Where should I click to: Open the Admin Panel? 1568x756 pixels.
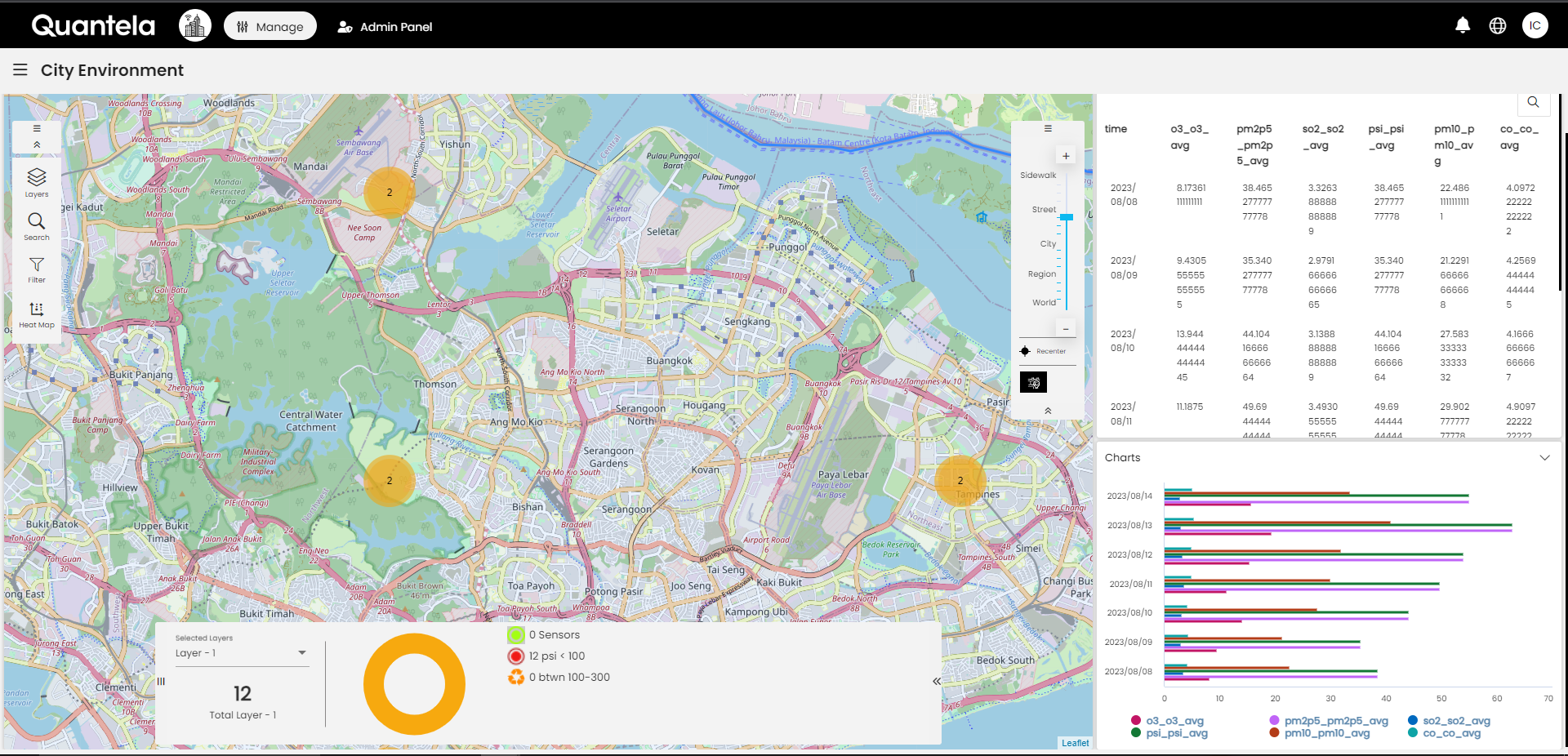(385, 27)
